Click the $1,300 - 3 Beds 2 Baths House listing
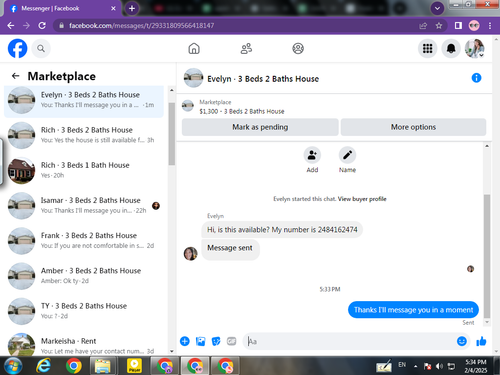The width and height of the screenshot is (500, 375). [242, 111]
